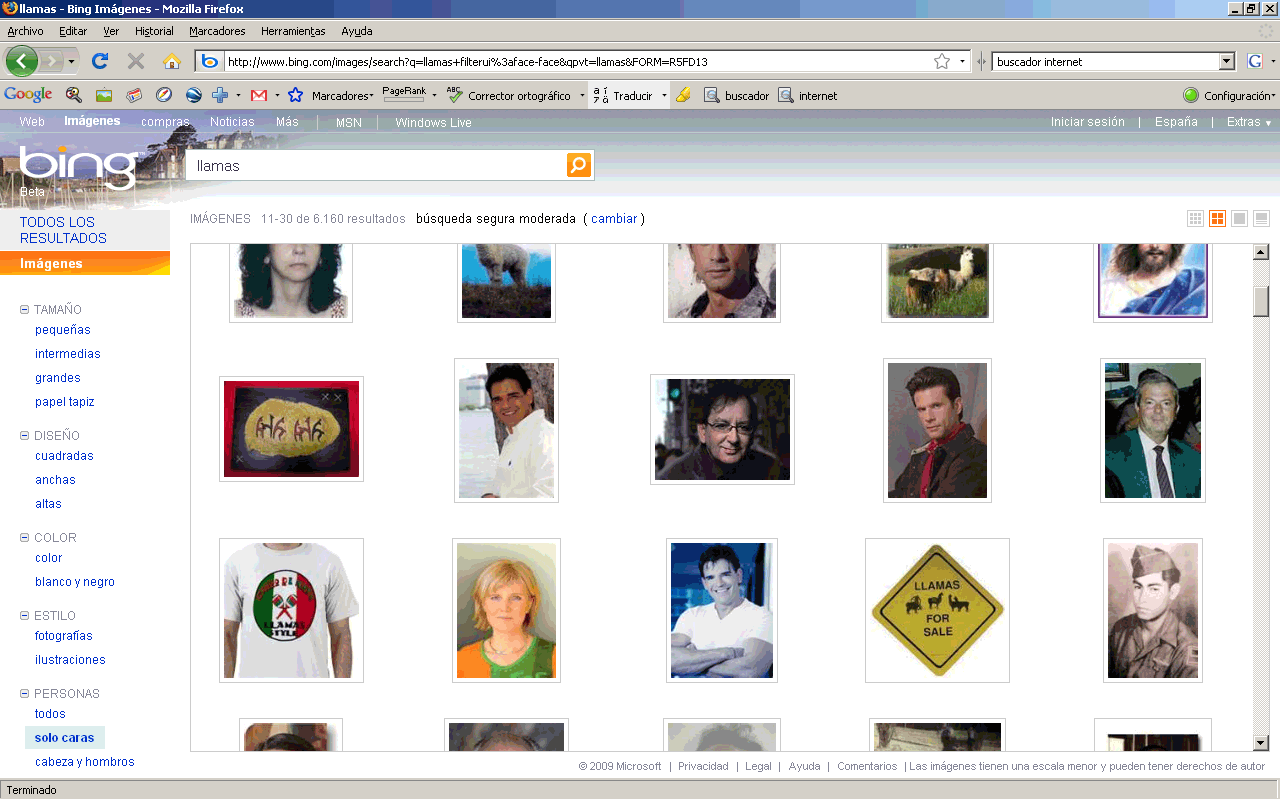1280x800 pixels.
Task: Open the Herramientas menu
Action: click(293, 31)
